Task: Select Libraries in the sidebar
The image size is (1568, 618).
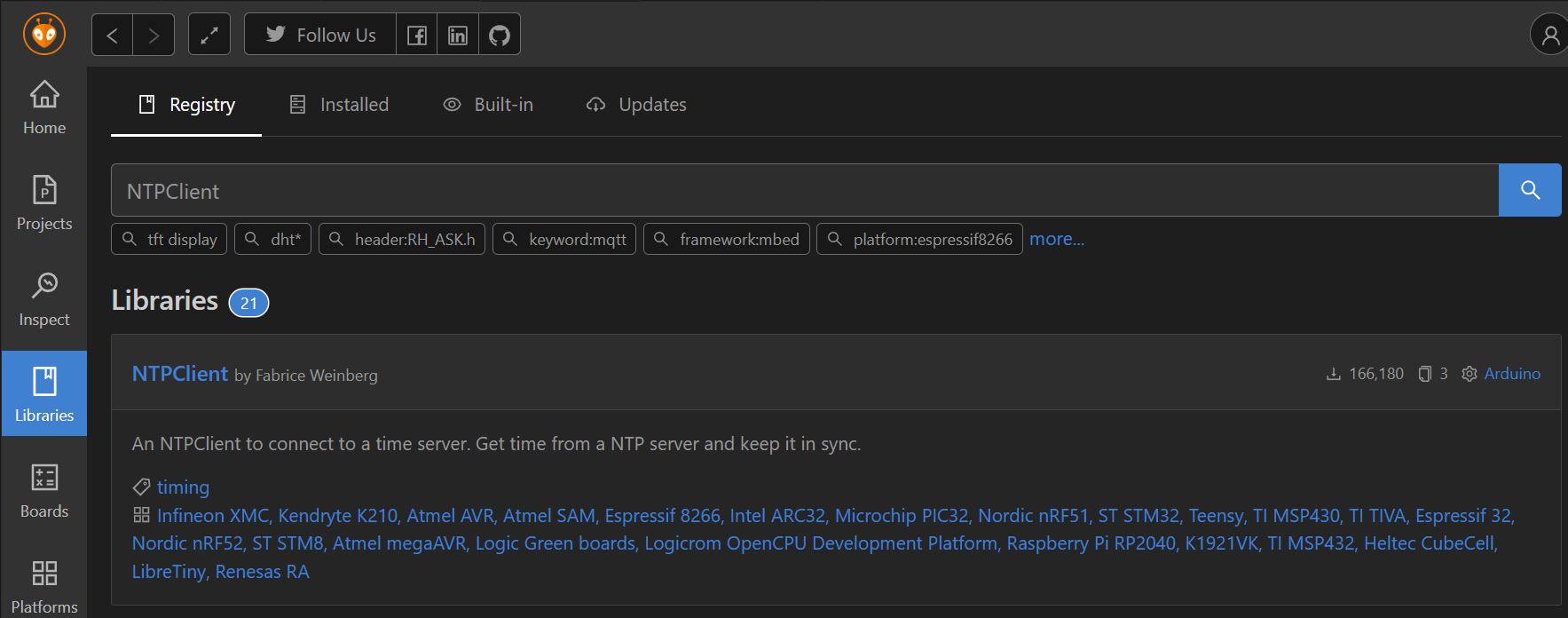Action: point(44,393)
